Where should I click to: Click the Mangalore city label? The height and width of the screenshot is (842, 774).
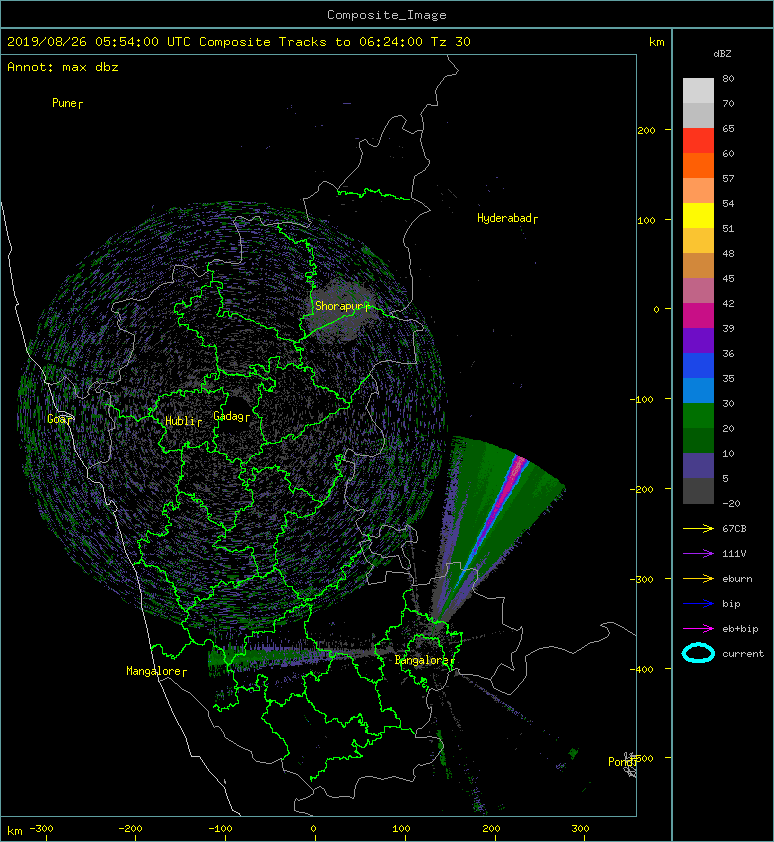tap(154, 671)
